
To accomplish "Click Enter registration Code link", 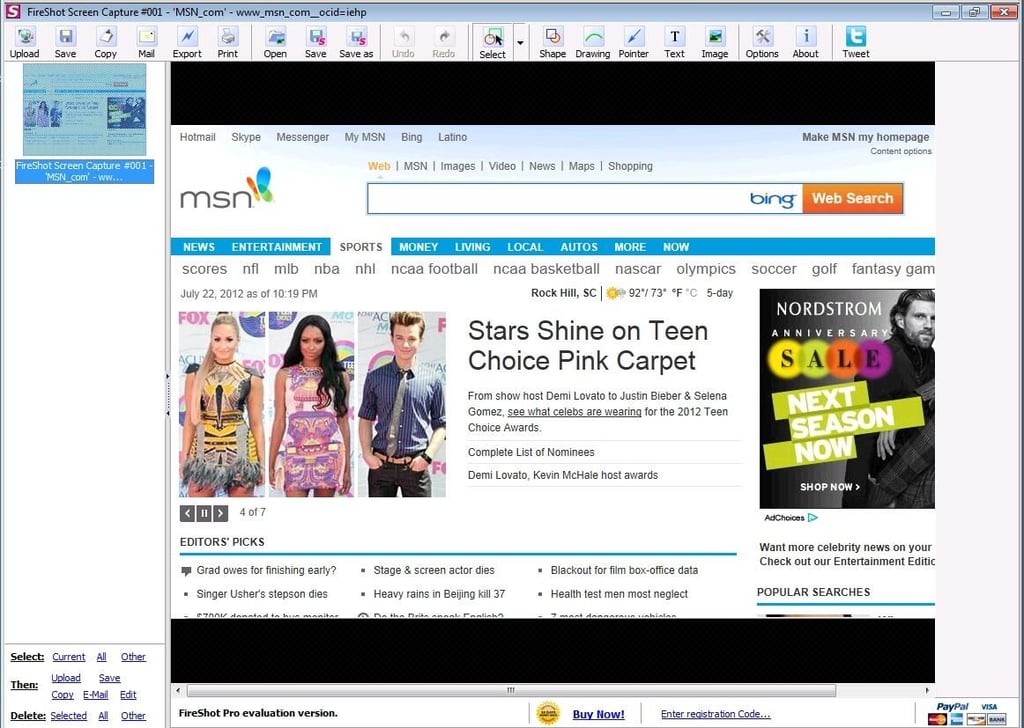I will (x=715, y=714).
